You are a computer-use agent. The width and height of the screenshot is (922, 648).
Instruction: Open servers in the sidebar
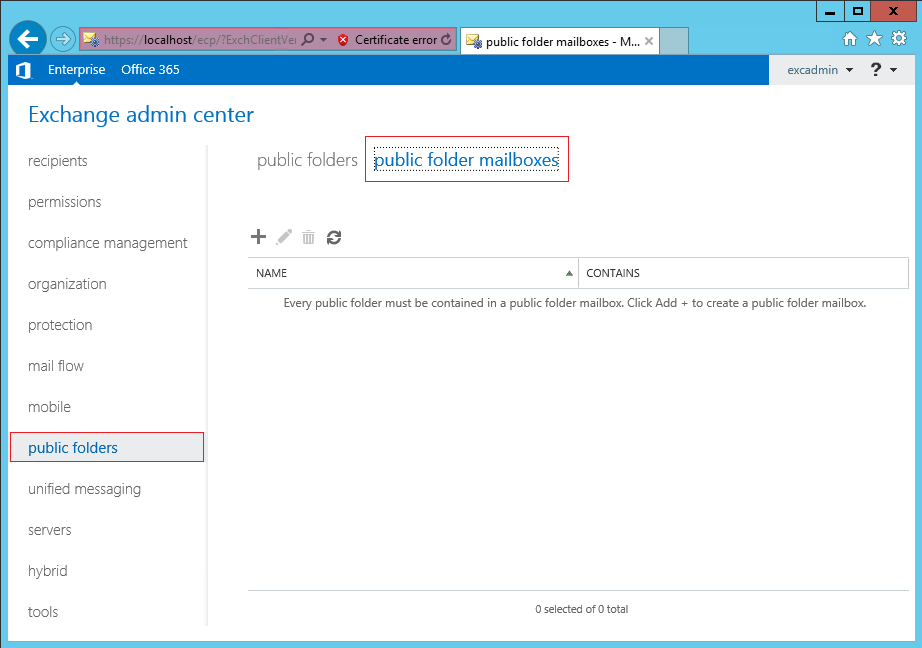[x=49, y=530]
